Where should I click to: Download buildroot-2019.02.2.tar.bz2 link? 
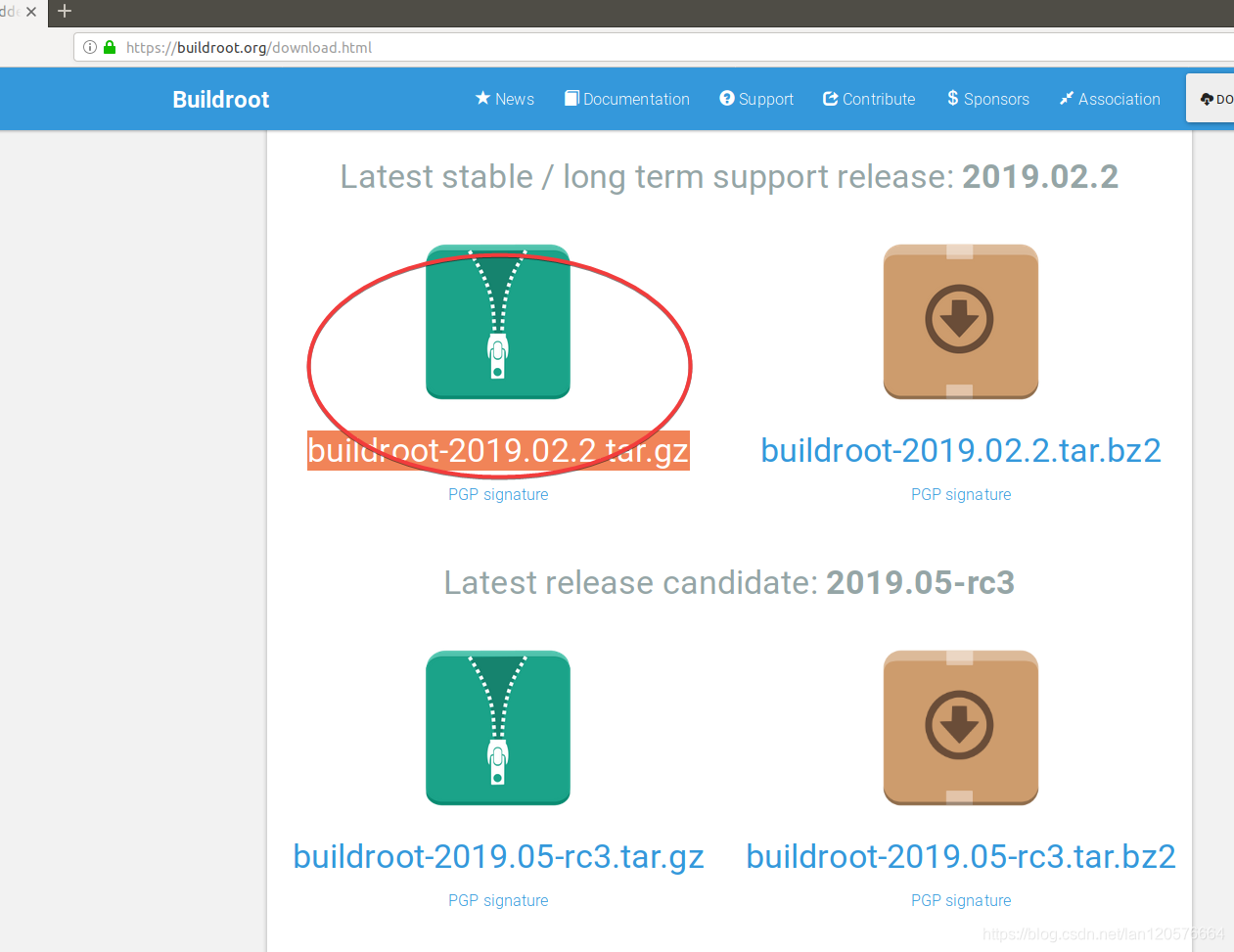tap(961, 450)
